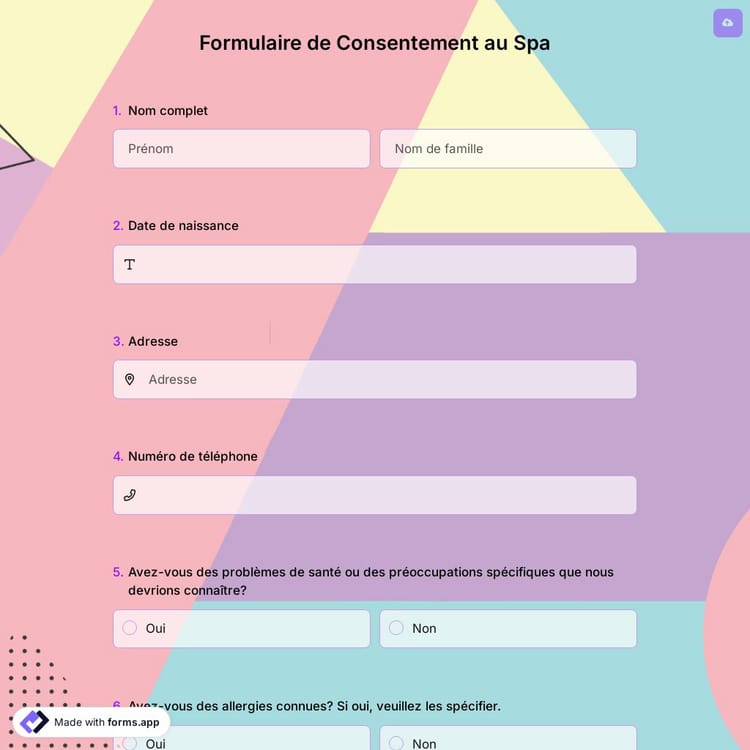
Task: Focus the Prénom input field
Action: tap(241, 149)
